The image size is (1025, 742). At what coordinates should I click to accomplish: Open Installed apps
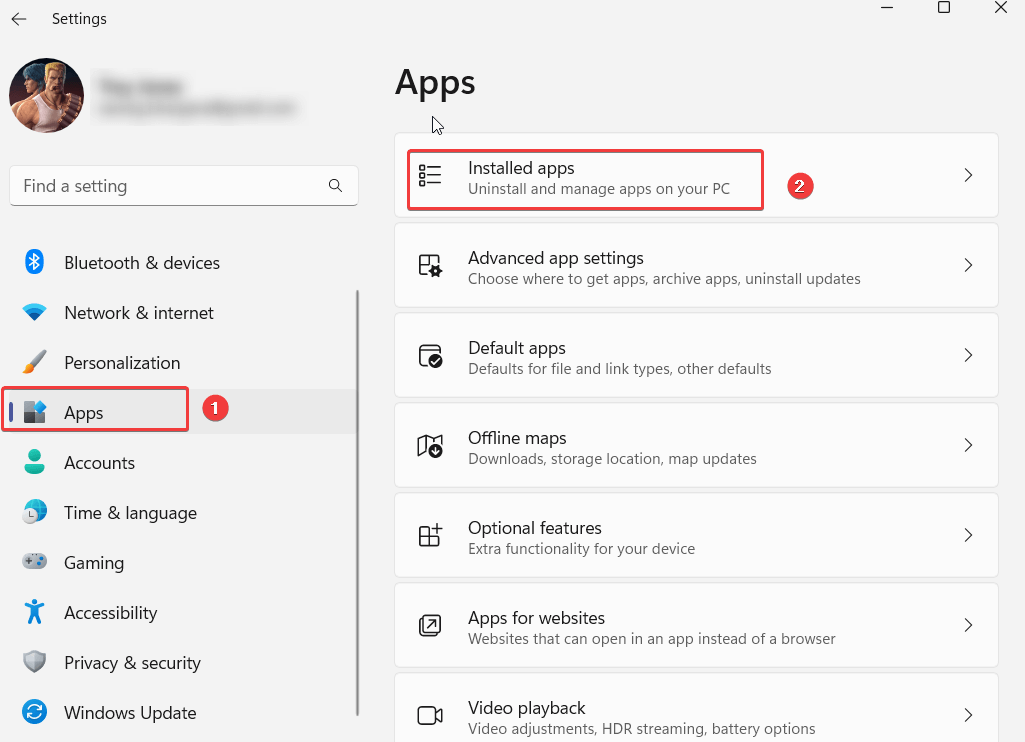[696, 175]
